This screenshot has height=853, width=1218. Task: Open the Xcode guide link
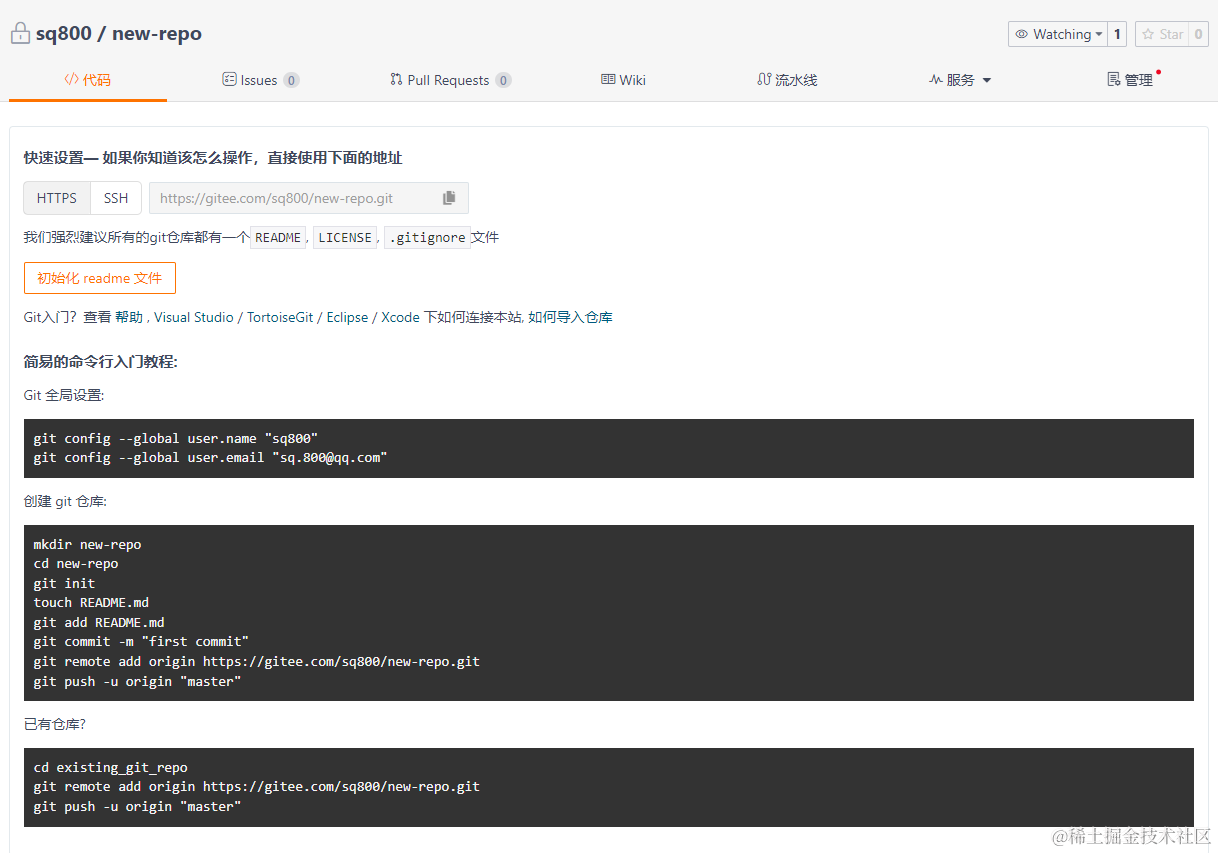(400, 317)
